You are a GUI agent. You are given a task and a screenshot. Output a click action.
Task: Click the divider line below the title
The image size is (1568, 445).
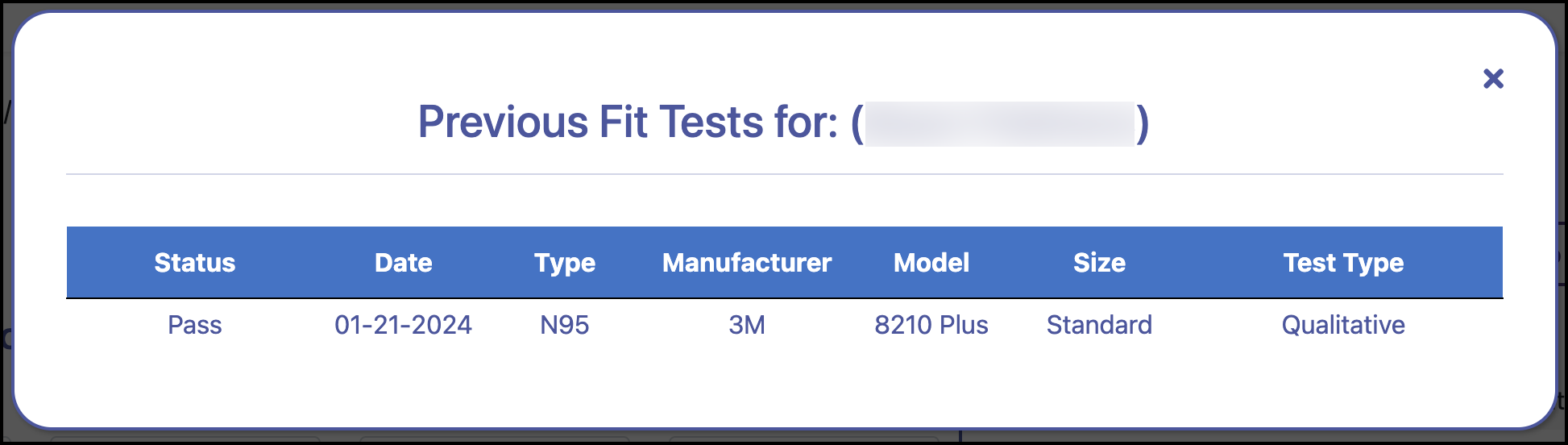point(784,174)
